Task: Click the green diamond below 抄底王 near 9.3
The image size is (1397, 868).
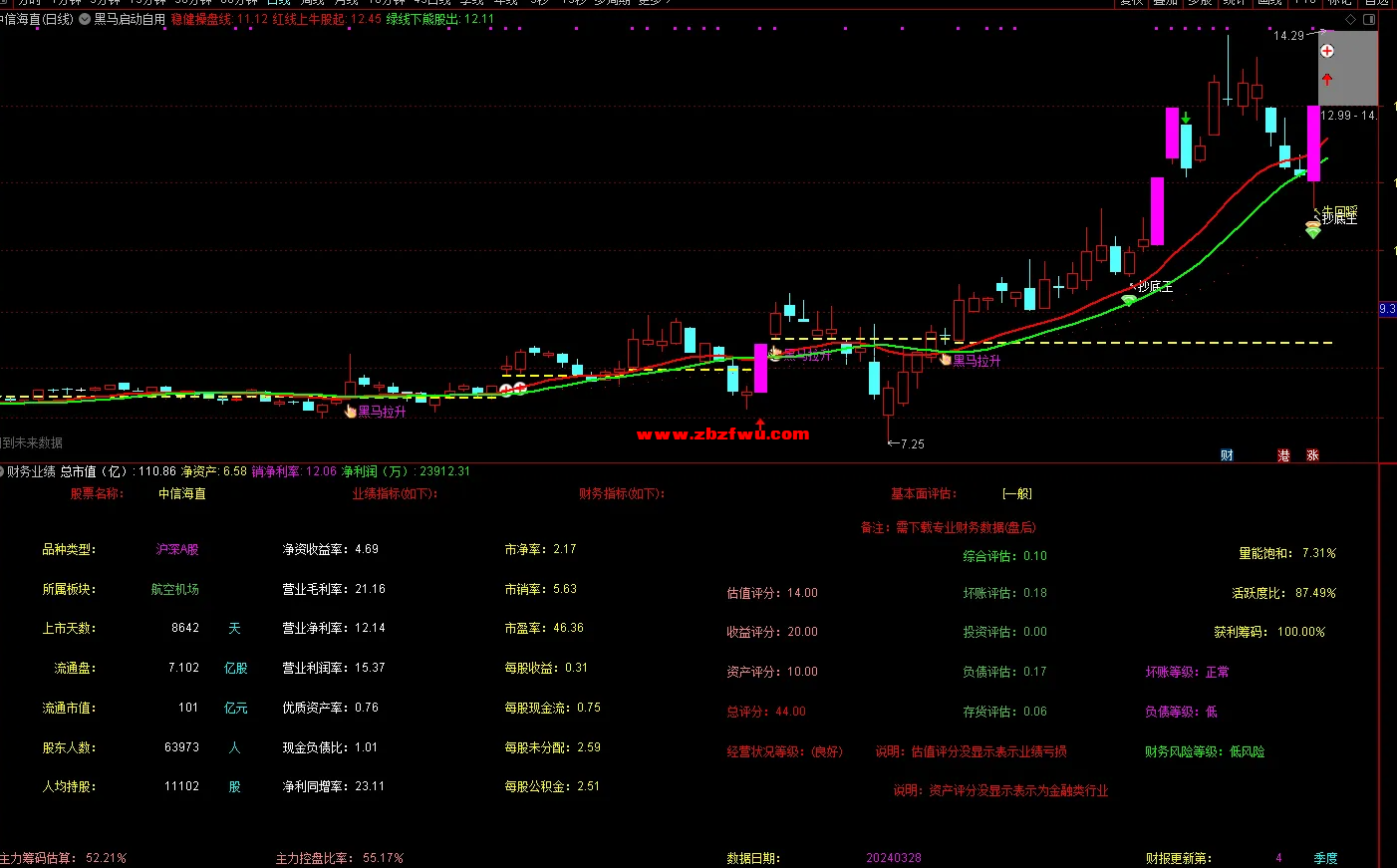Action: 1129,299
